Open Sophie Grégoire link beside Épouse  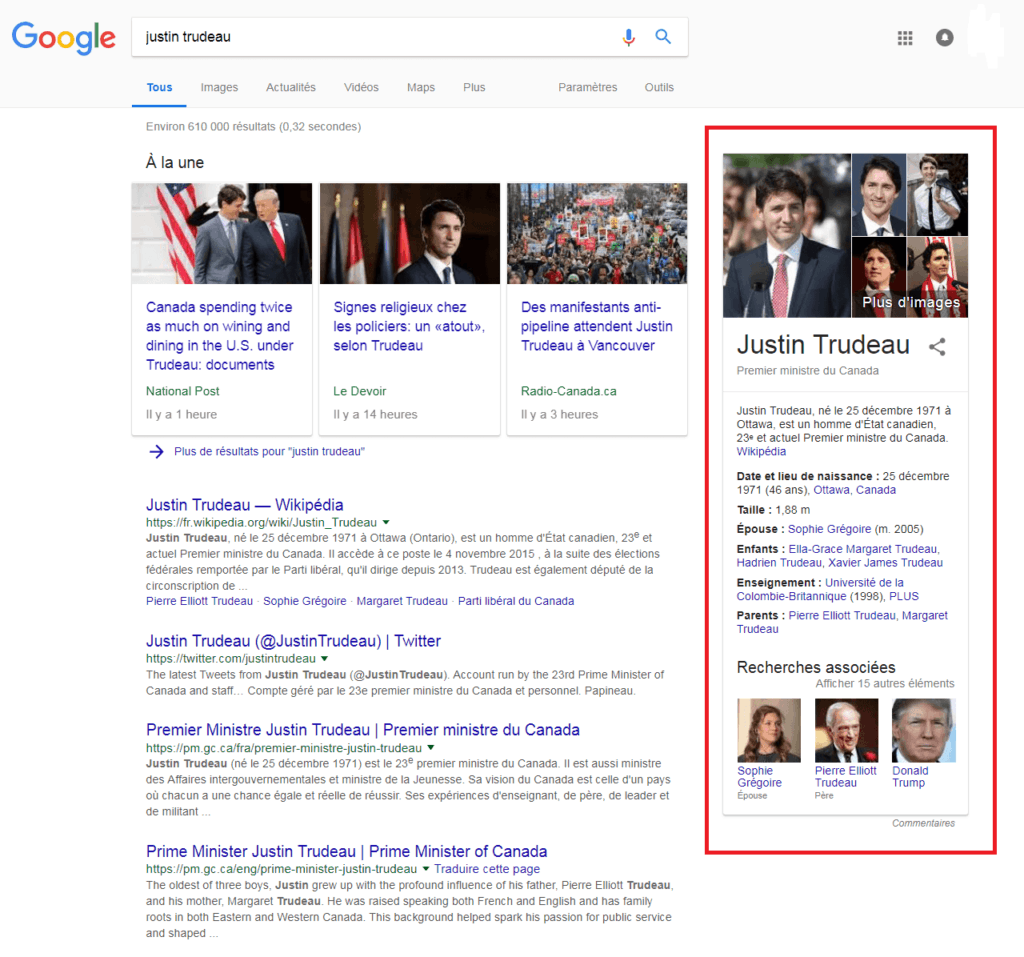[x=829, y=529]
